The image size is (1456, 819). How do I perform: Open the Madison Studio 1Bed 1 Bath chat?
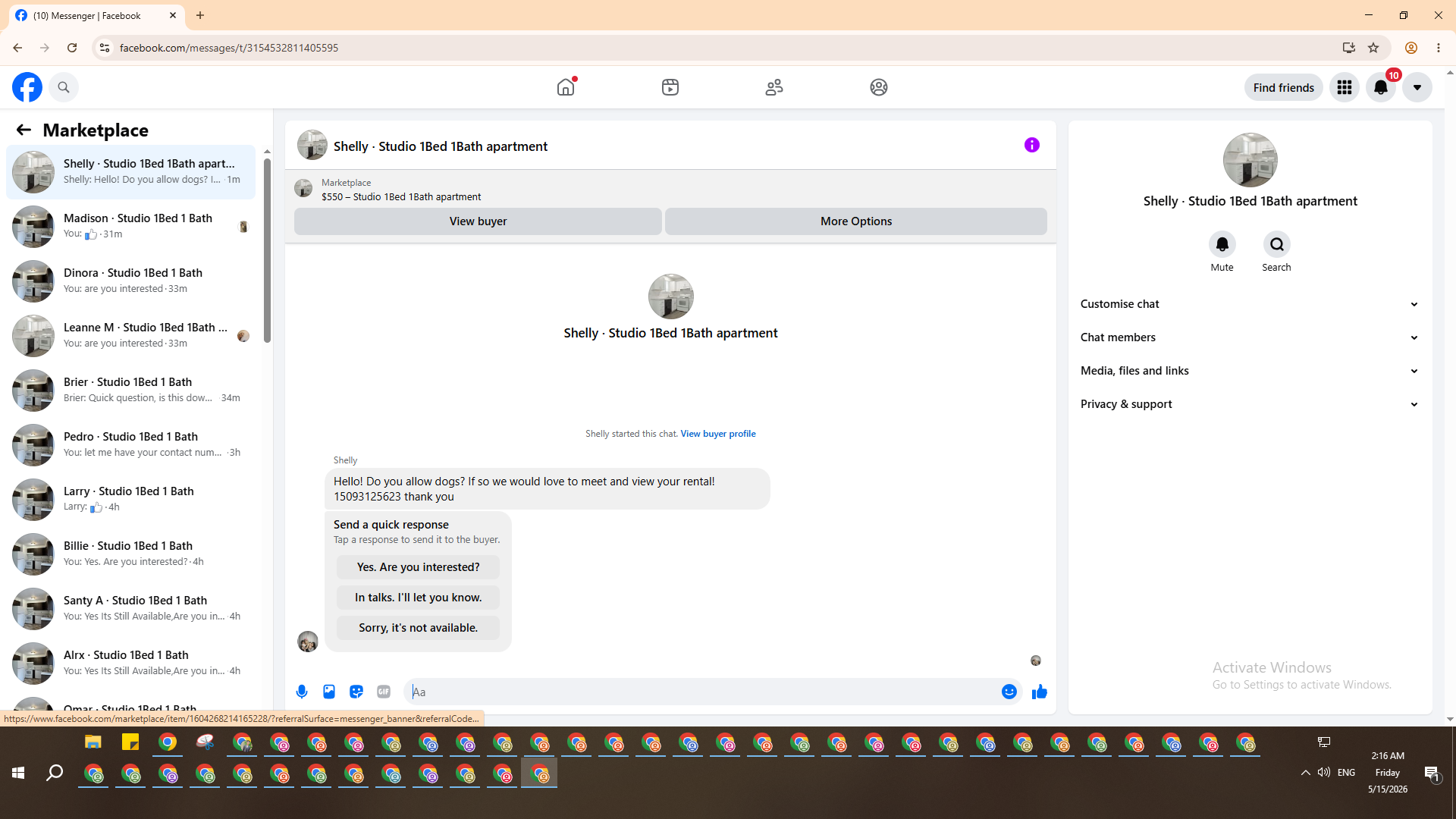(131, 227)
